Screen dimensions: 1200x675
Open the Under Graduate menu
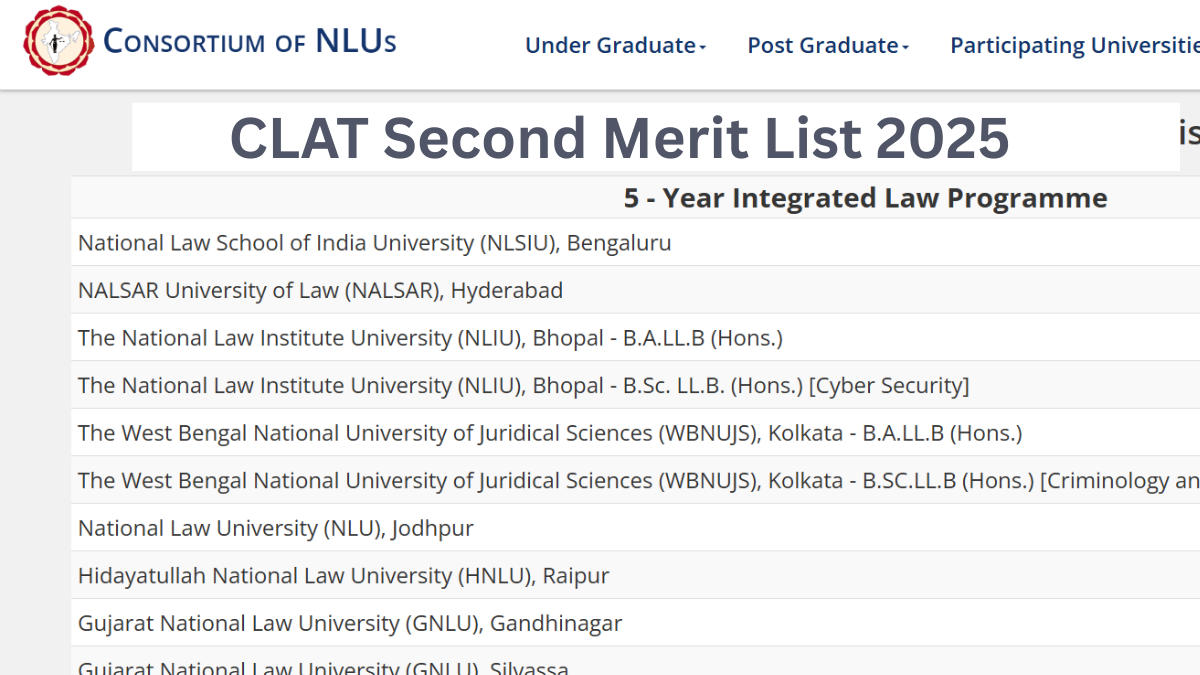(610, 45)
